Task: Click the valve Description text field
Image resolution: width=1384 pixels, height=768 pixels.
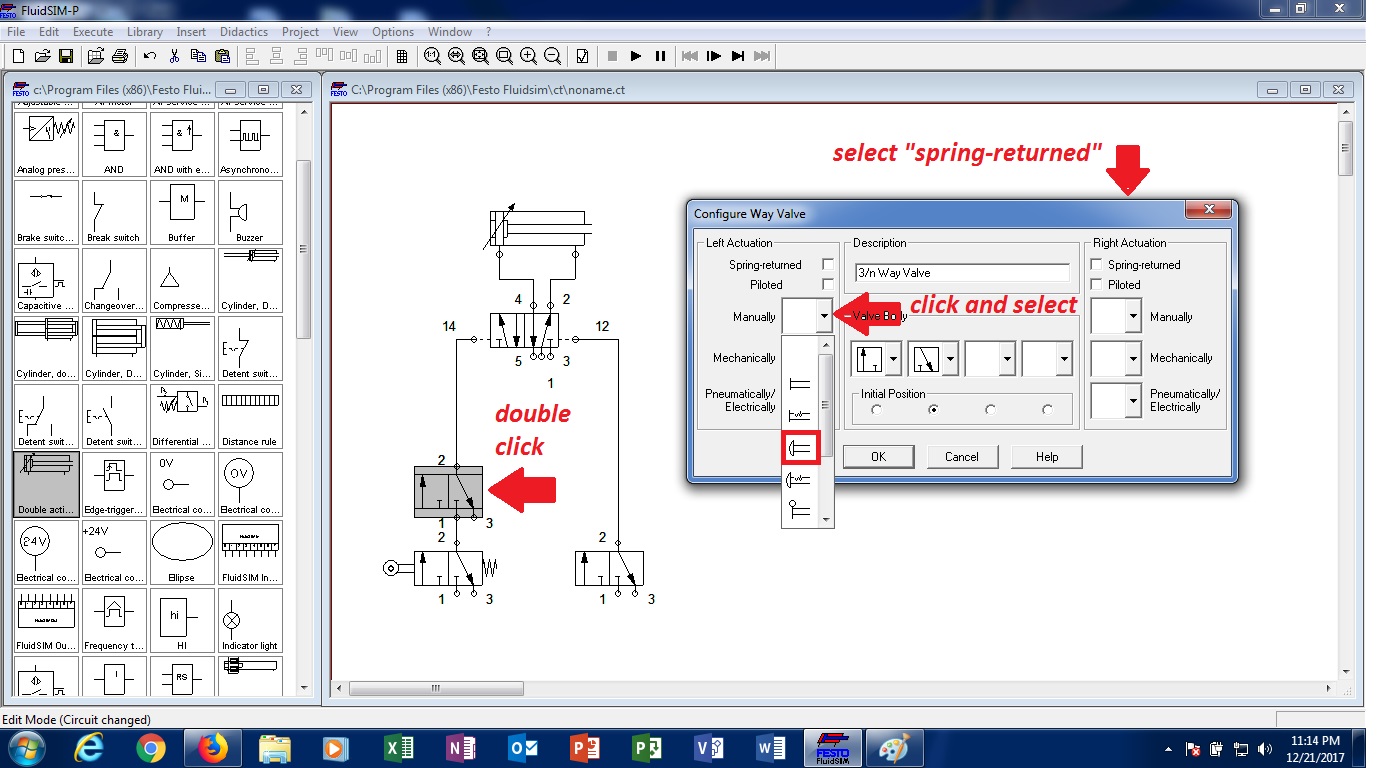Action: pyautogui.click(x=962, y=272)
